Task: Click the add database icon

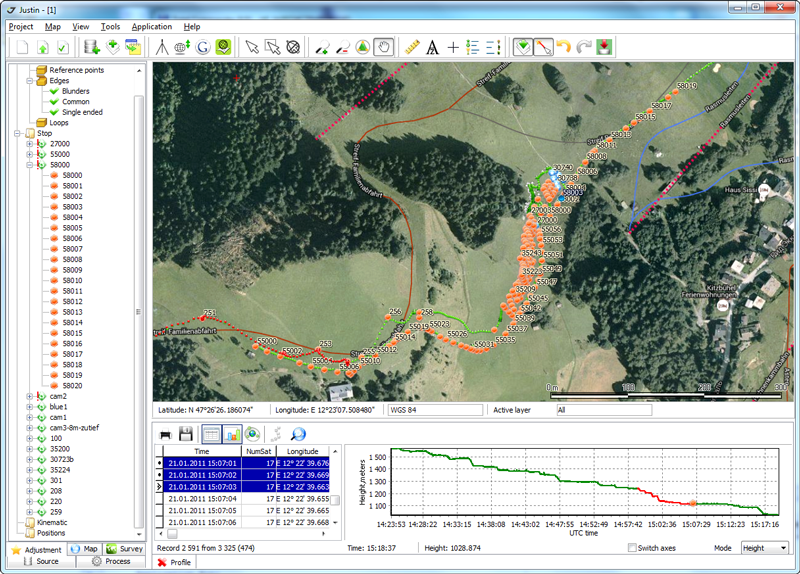Action: (92, 47)
